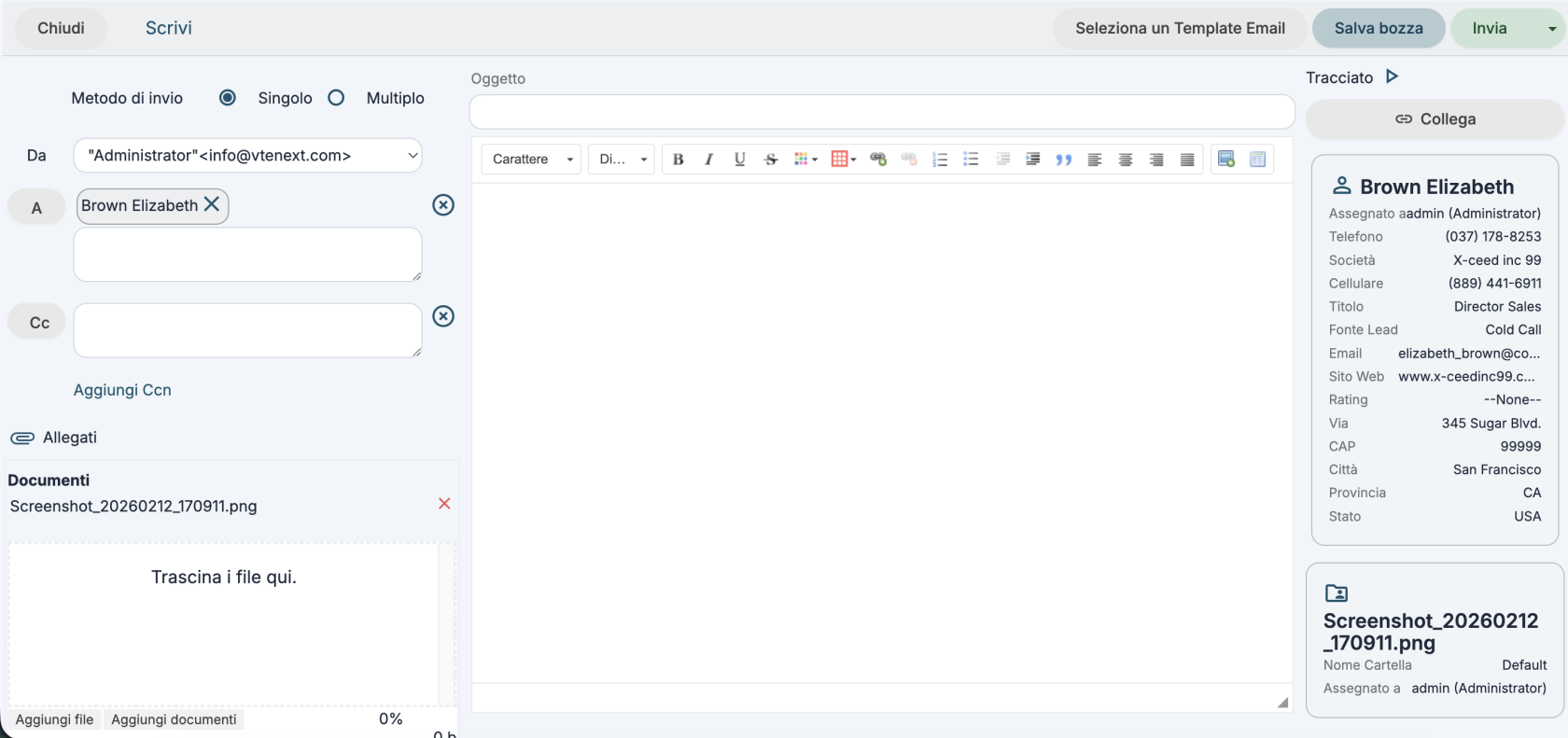This screenshot has width=1568, height=738.
Task: Open the Invia dropdown arrow
Action: point(1552,29)
